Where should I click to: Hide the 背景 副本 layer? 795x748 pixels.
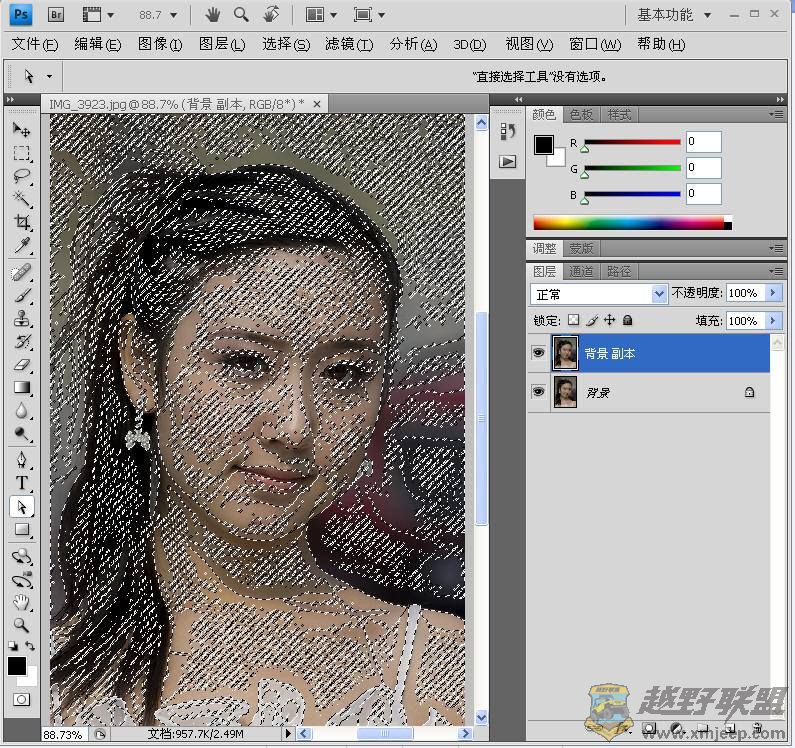(x=539, y=353)
